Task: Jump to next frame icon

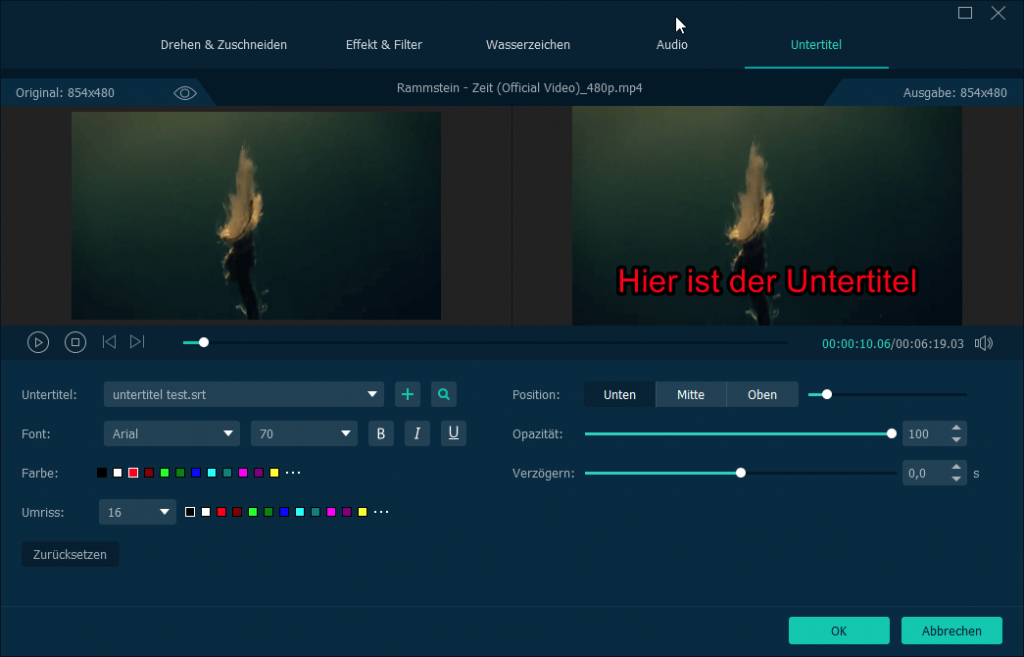Action: pos(137,342)
